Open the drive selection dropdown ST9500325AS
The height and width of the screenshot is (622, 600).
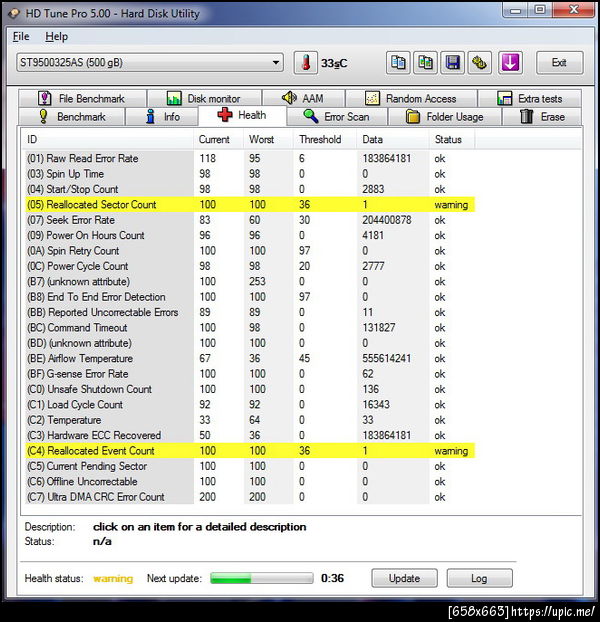[x=150, y=63]
